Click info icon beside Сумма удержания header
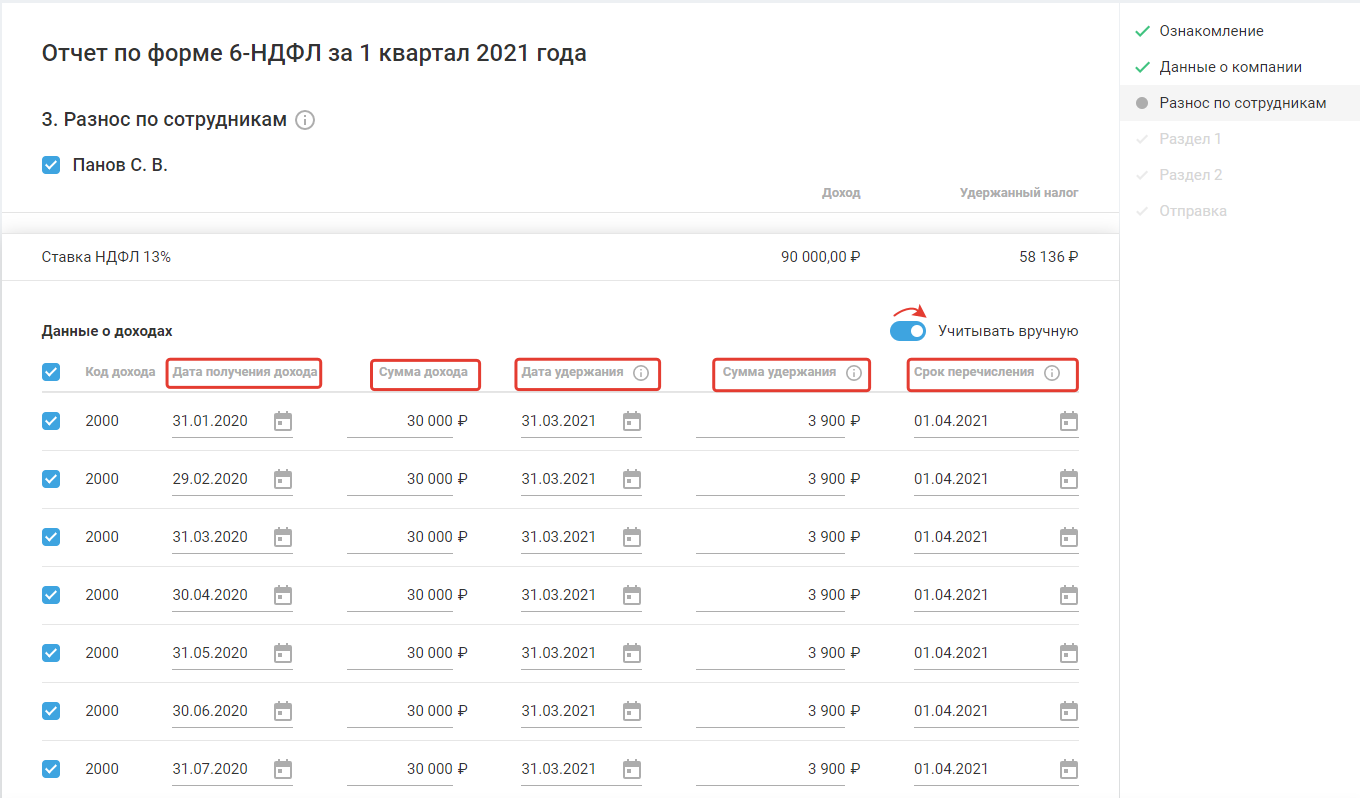The width and height of the screenshot is (1360, 798). 854,373
